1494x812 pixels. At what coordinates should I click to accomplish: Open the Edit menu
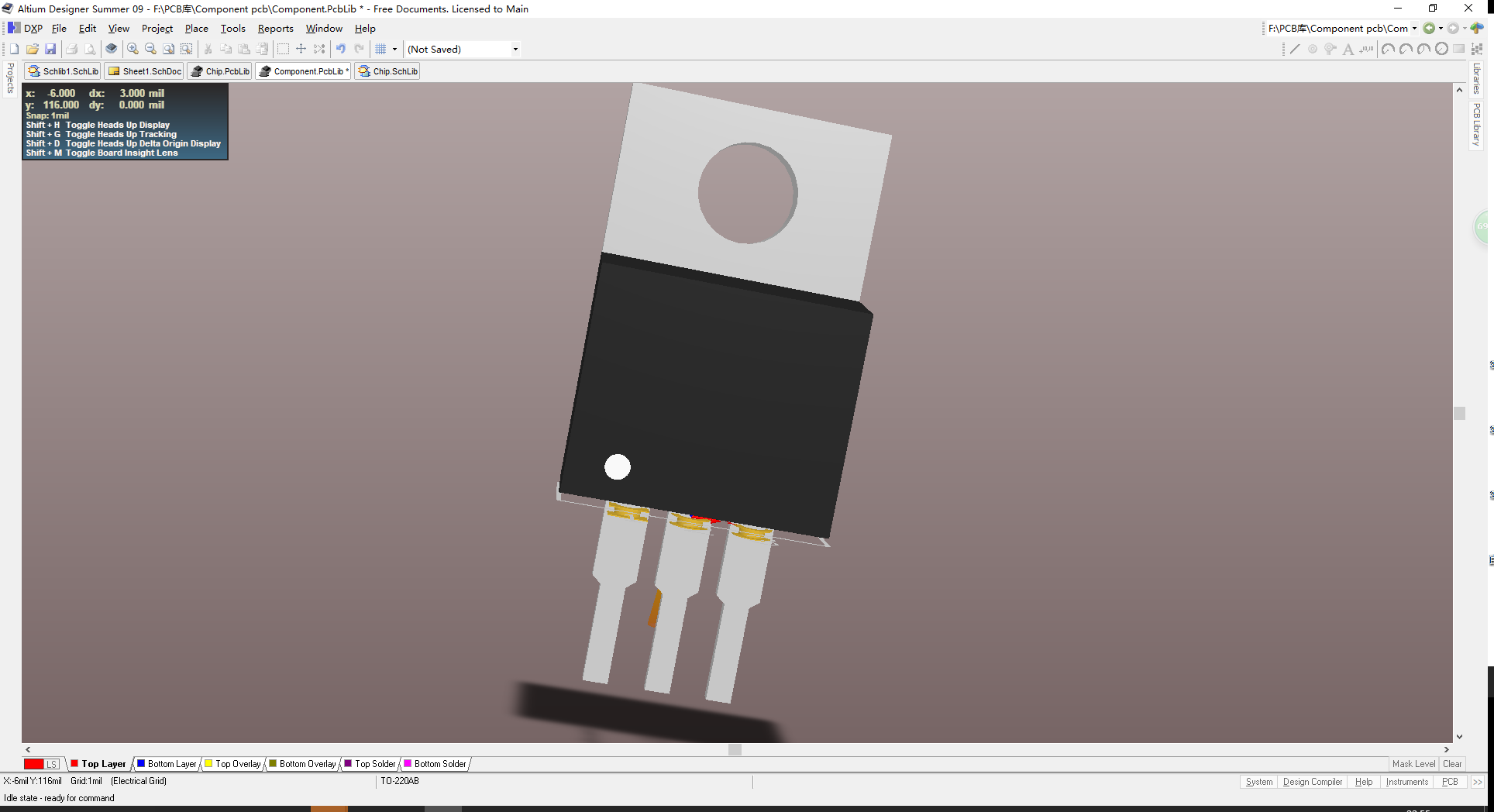[x=88, y=29]
